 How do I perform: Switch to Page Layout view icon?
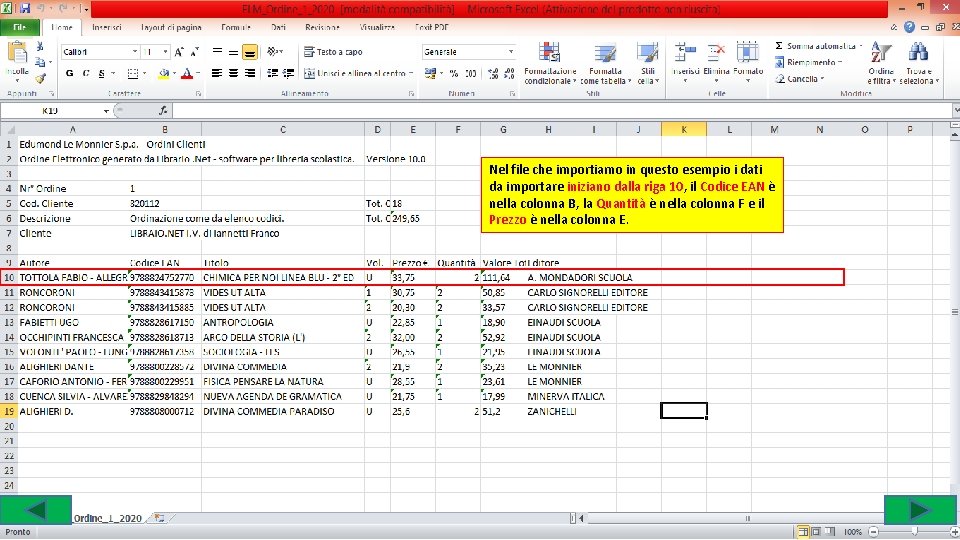[x=816, y=531]
